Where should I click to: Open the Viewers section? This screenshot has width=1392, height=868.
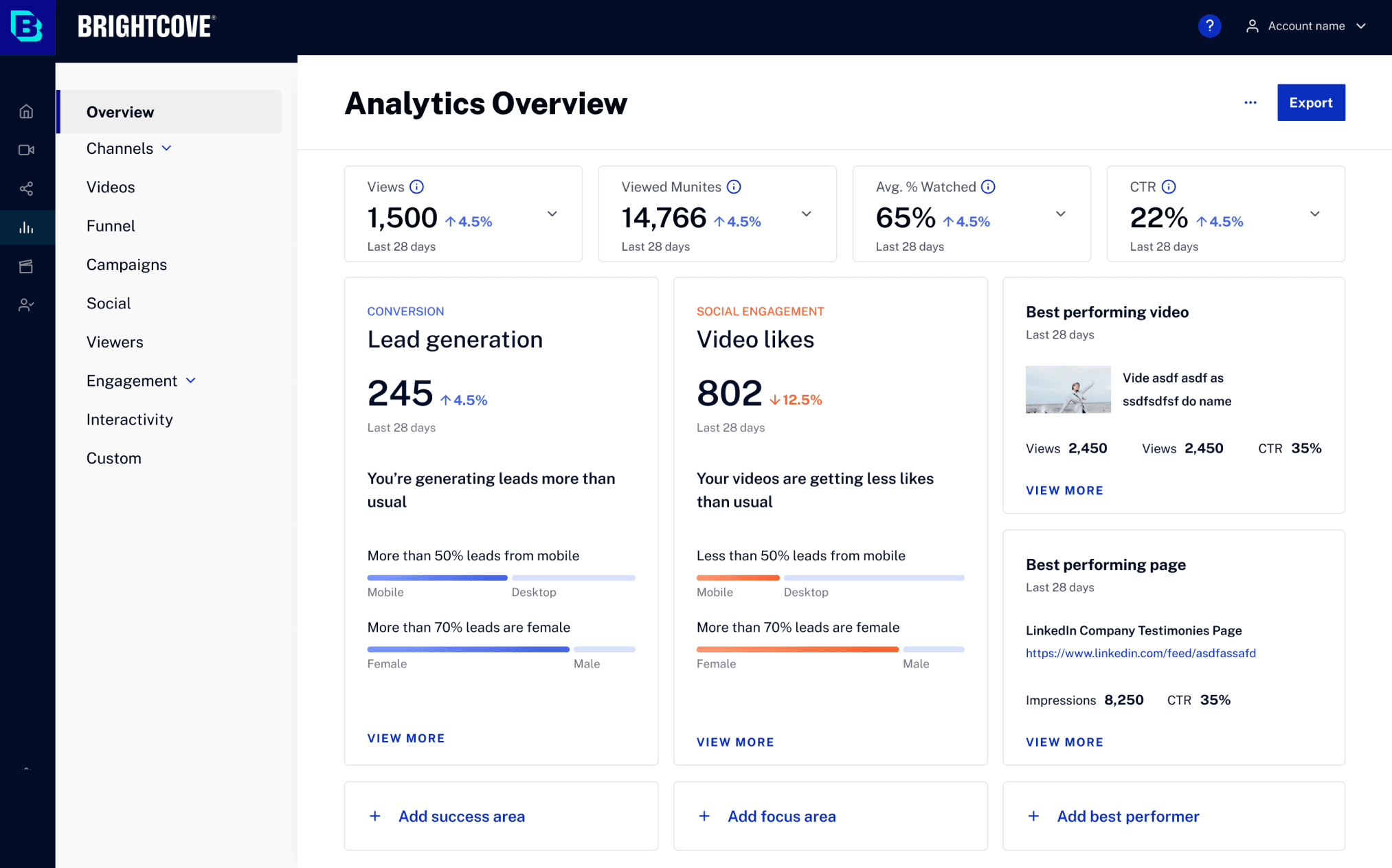point(115,342)
